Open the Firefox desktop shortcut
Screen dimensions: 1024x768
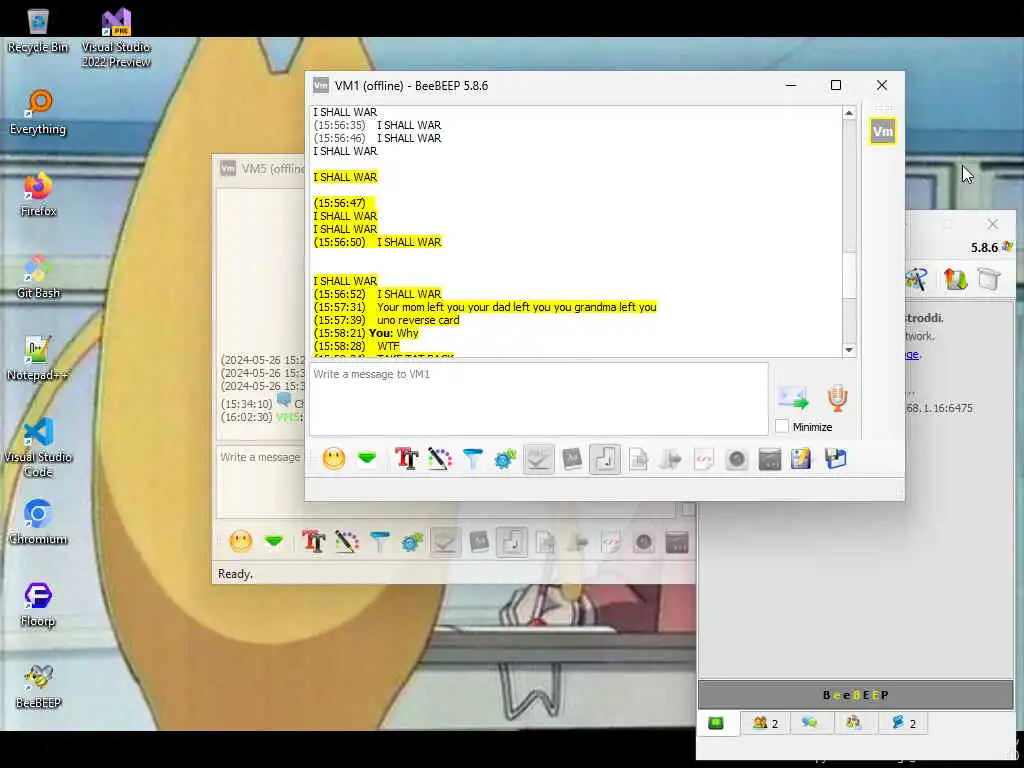38,194
